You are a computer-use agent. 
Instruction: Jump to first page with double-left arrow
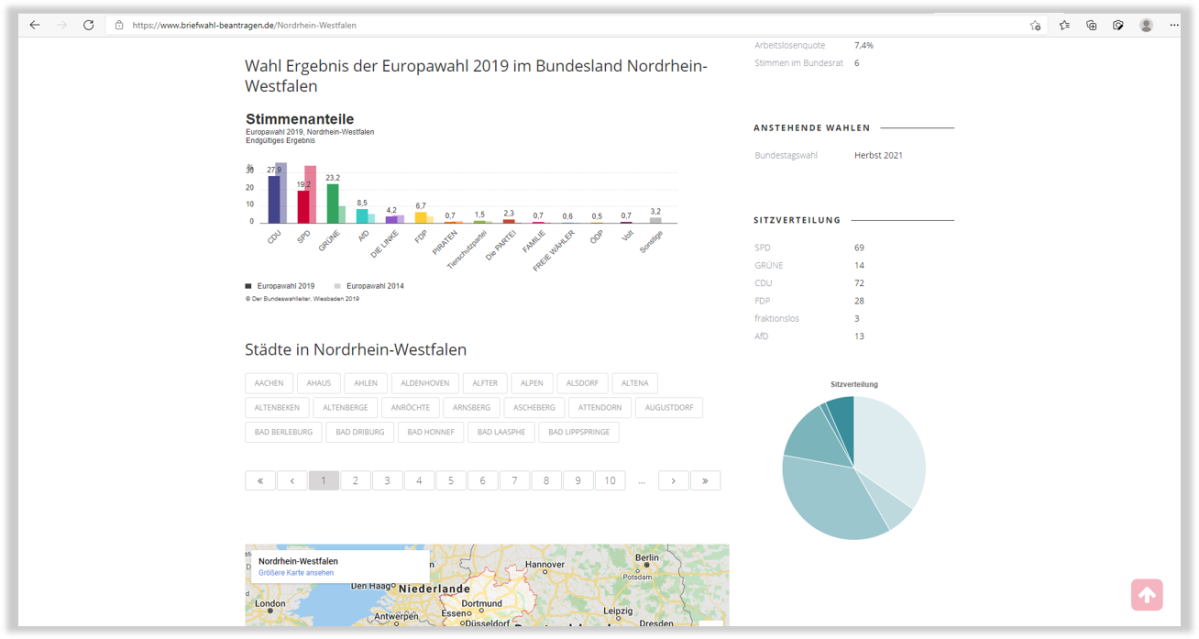pyautogui.click(x=261, y=481)
